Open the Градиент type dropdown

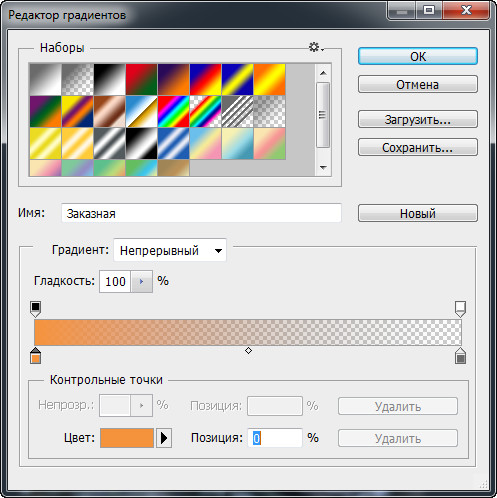[170, 250]
